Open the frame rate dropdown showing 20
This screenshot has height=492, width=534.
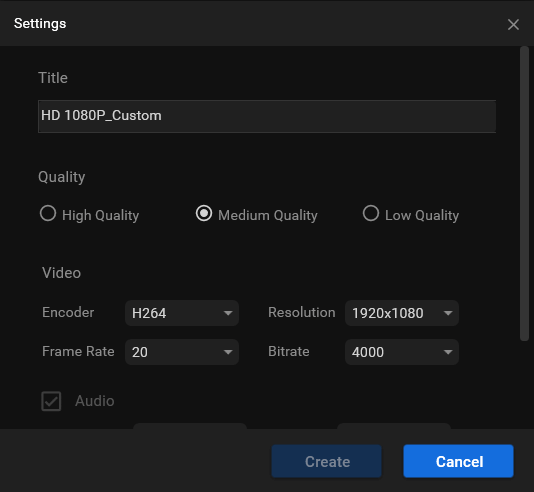pyautogui.click(x=182, y=352)
